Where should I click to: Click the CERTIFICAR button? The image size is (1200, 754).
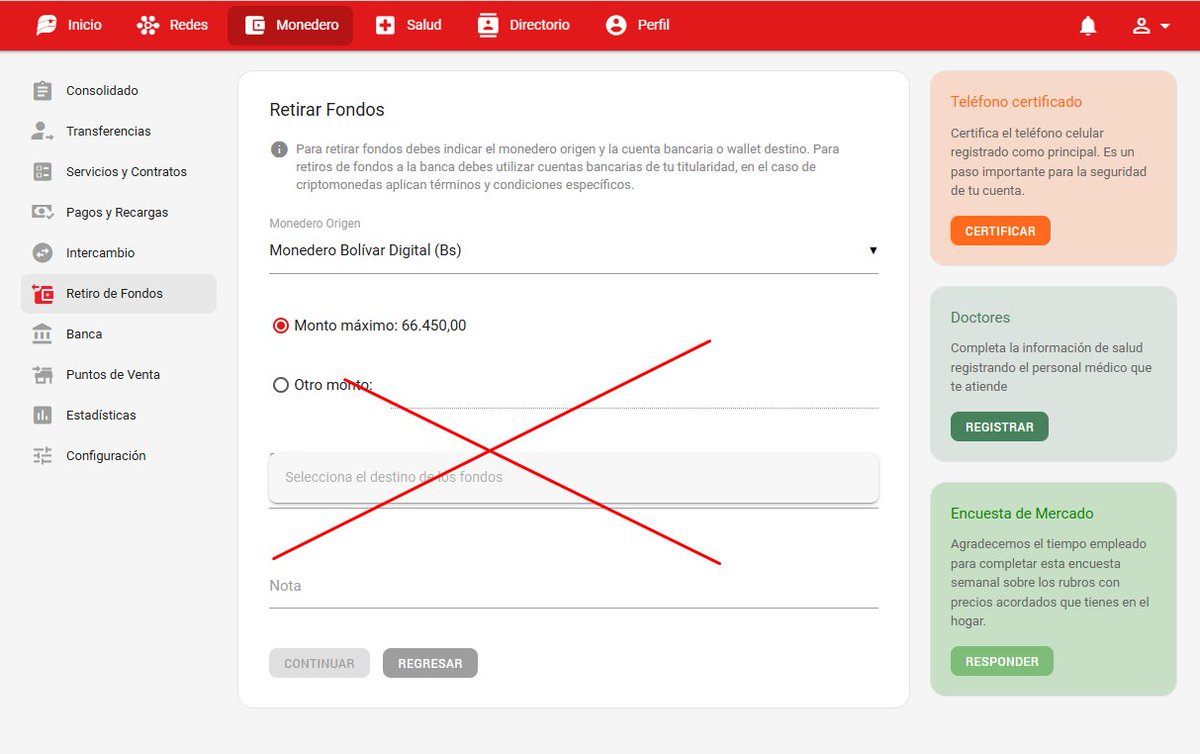(x=1000, y=231)
